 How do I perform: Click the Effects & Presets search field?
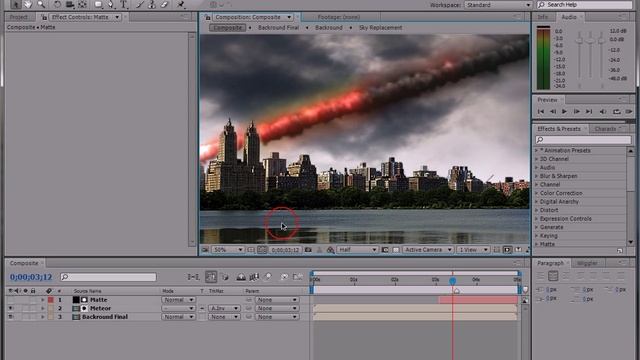point(583,140)
